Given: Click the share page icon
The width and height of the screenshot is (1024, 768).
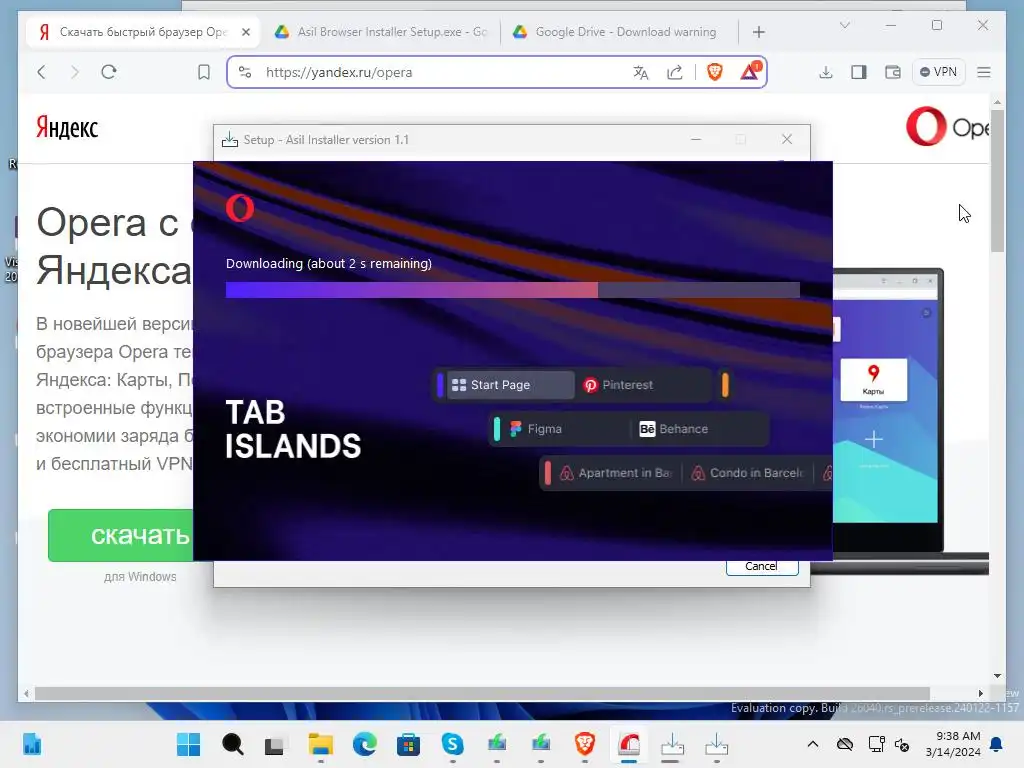Looking at the screenshot, I should click(x=675, y=72).
